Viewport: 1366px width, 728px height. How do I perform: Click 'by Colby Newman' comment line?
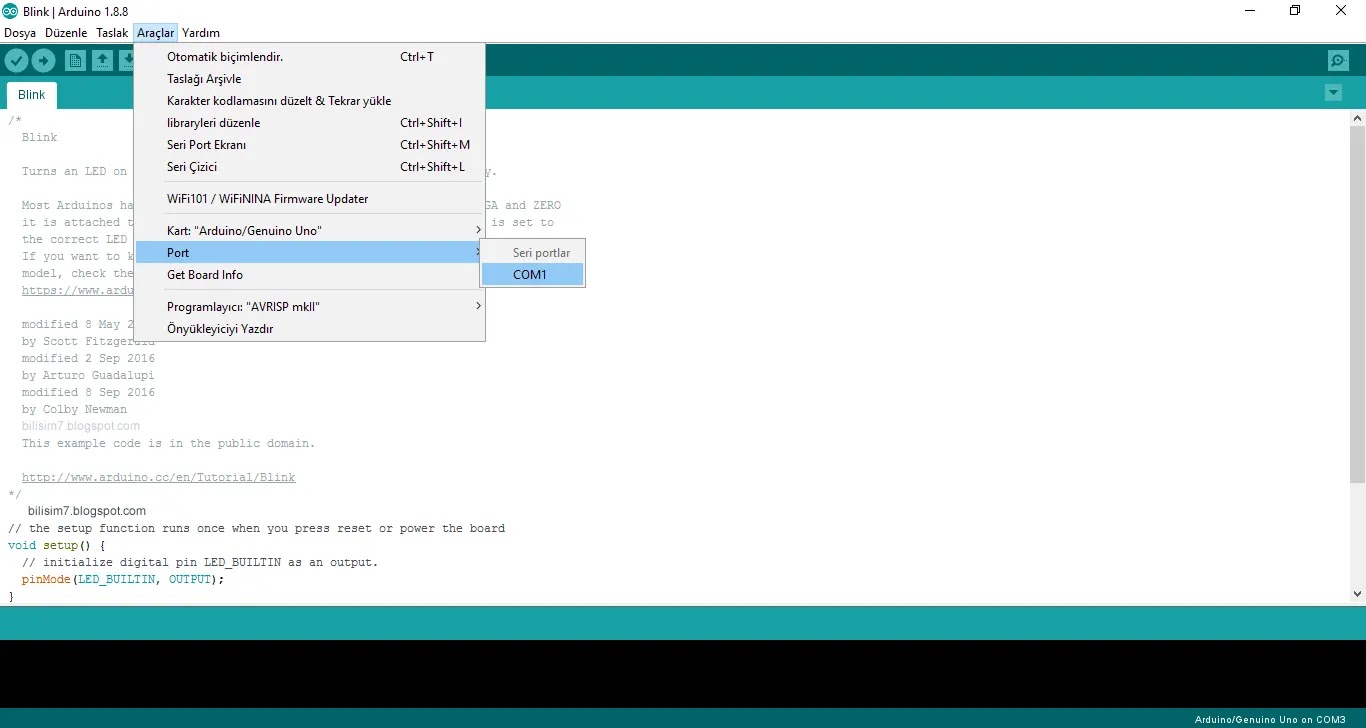tap(75, 410)
